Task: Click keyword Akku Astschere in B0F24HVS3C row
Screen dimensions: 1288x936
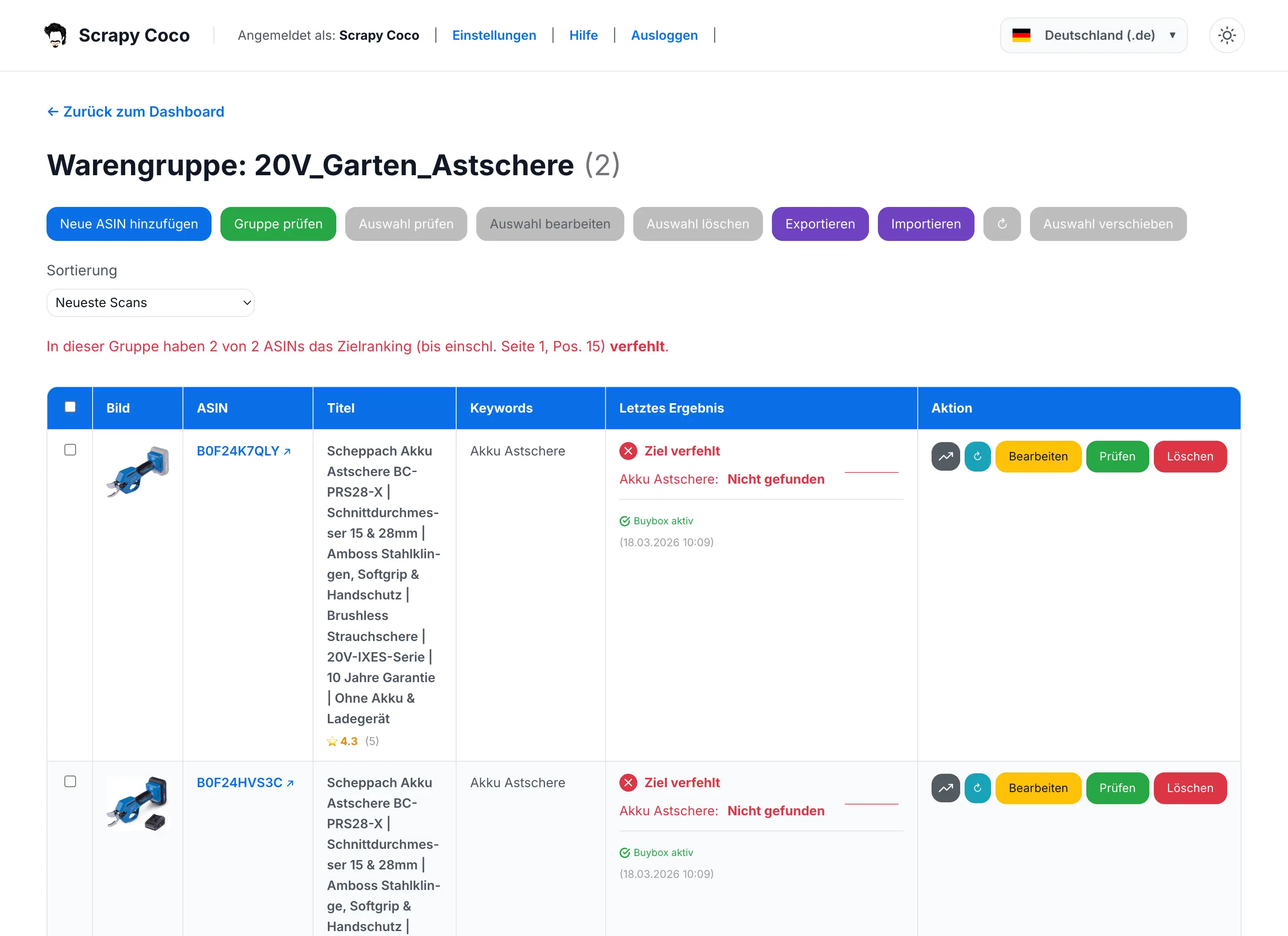Action: (517, 783)
